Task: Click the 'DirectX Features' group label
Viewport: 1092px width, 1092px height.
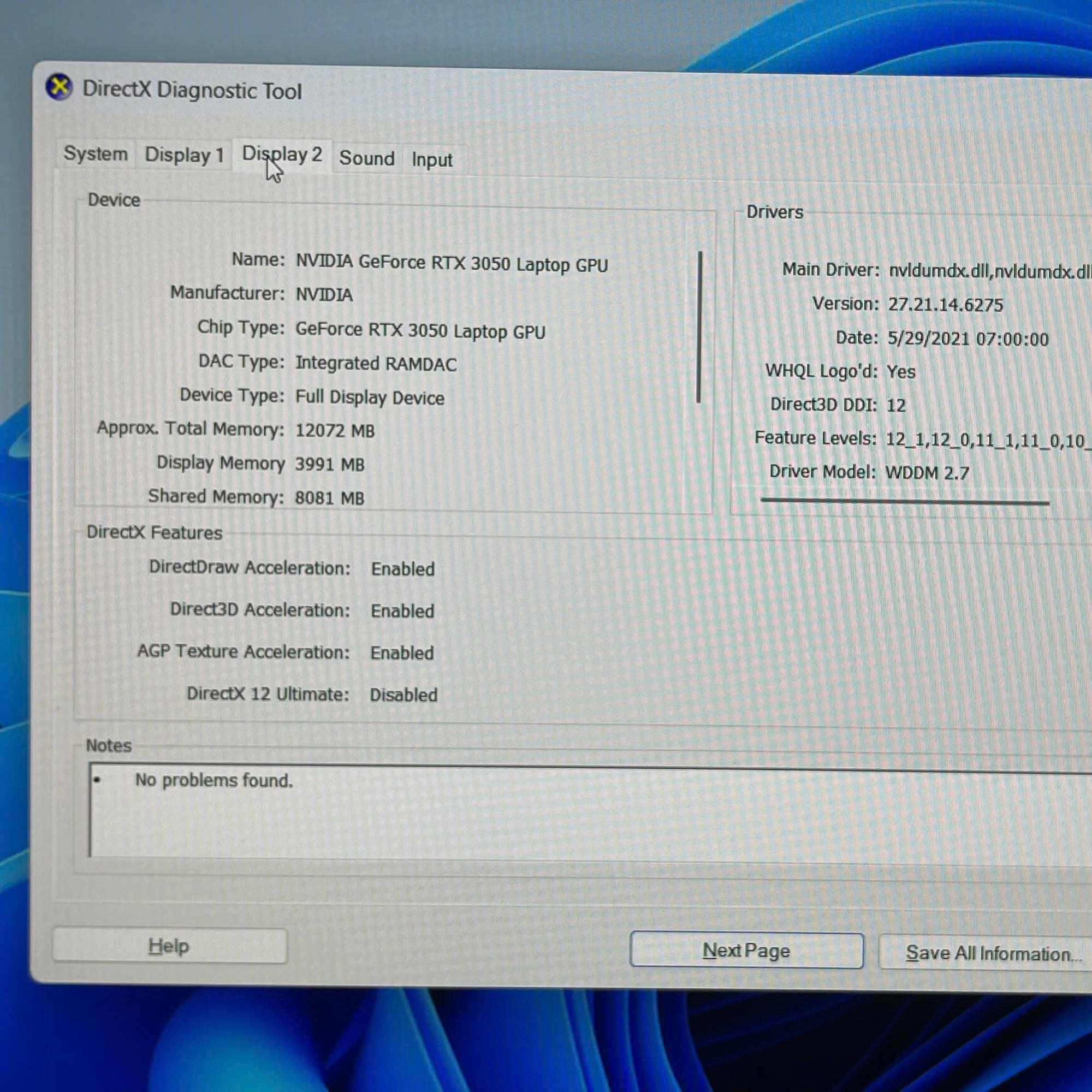Action: [155, 532]
